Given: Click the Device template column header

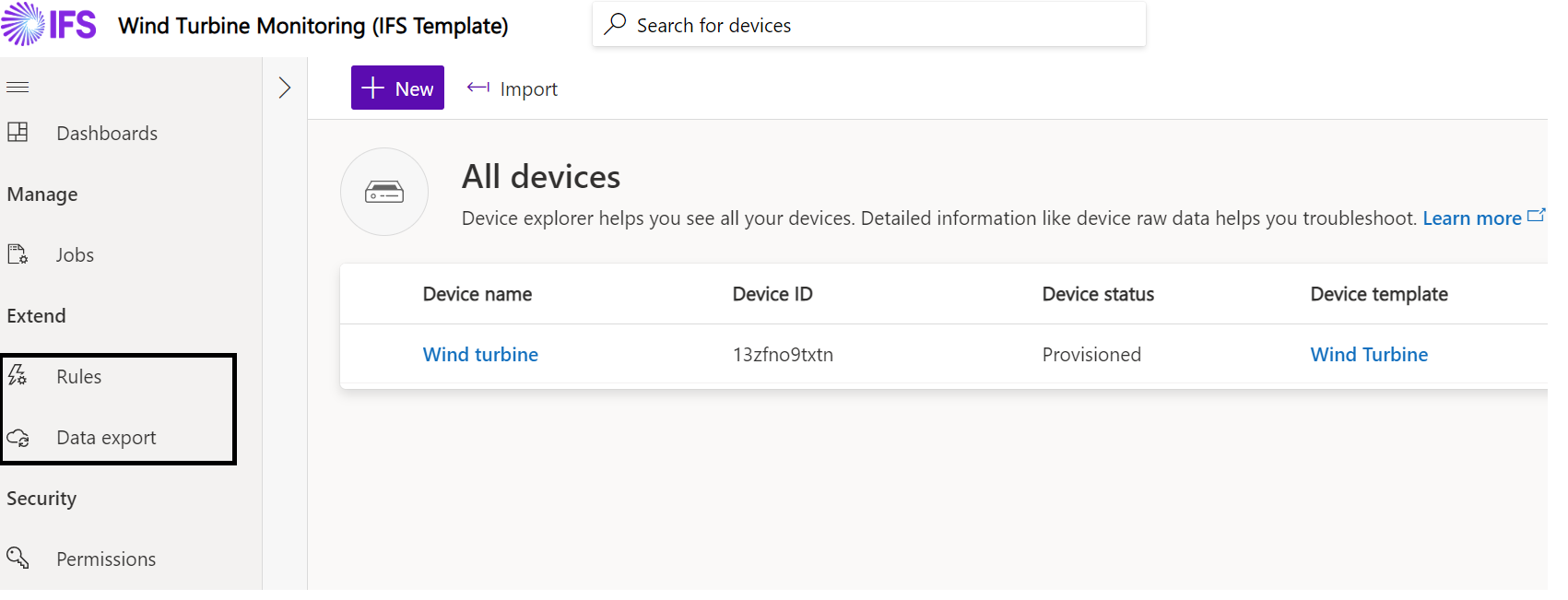Looking at the screenshot, I should (x=1379, y=294).
